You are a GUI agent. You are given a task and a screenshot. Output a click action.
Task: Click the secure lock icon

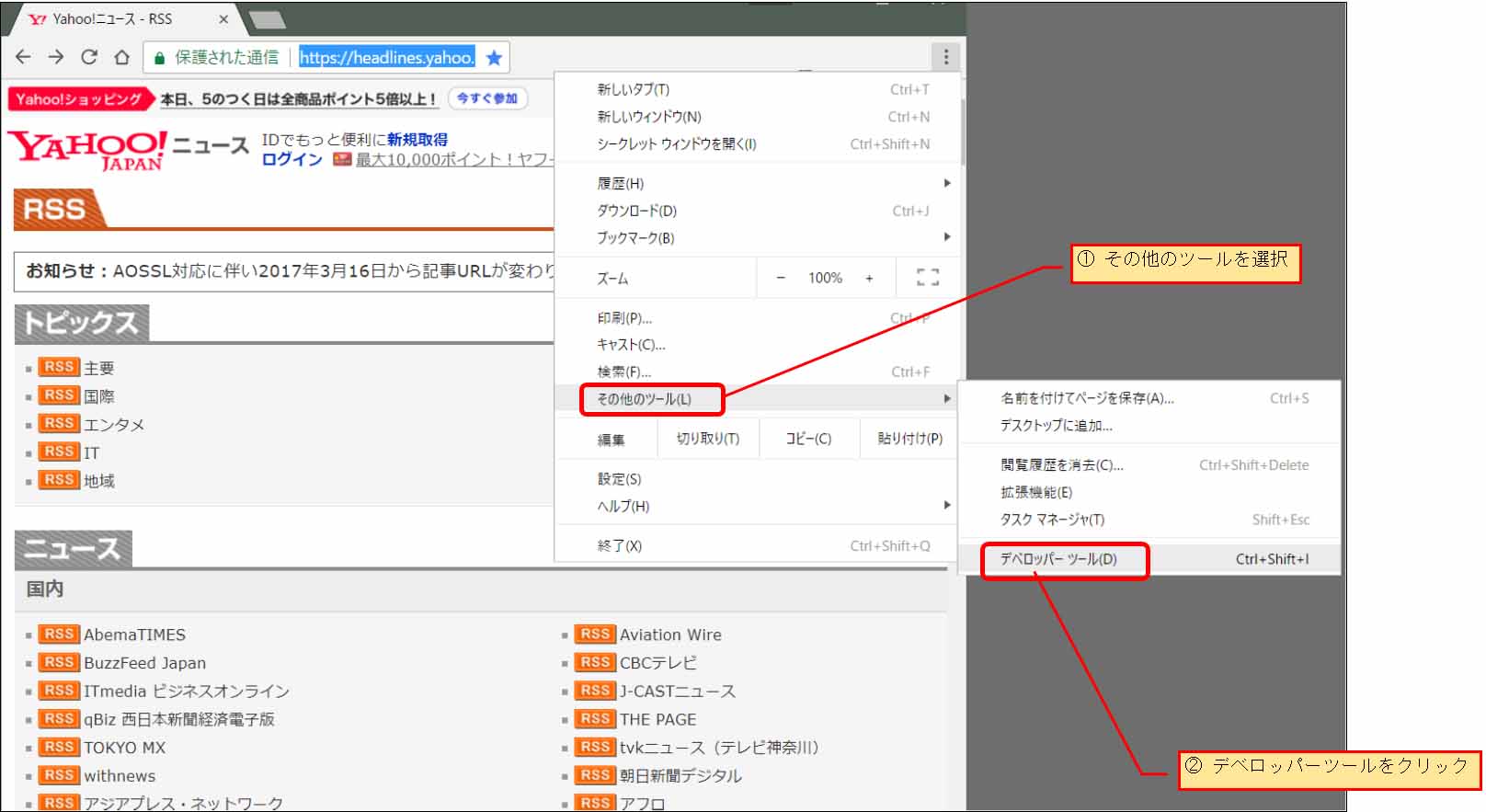(159, 58)
